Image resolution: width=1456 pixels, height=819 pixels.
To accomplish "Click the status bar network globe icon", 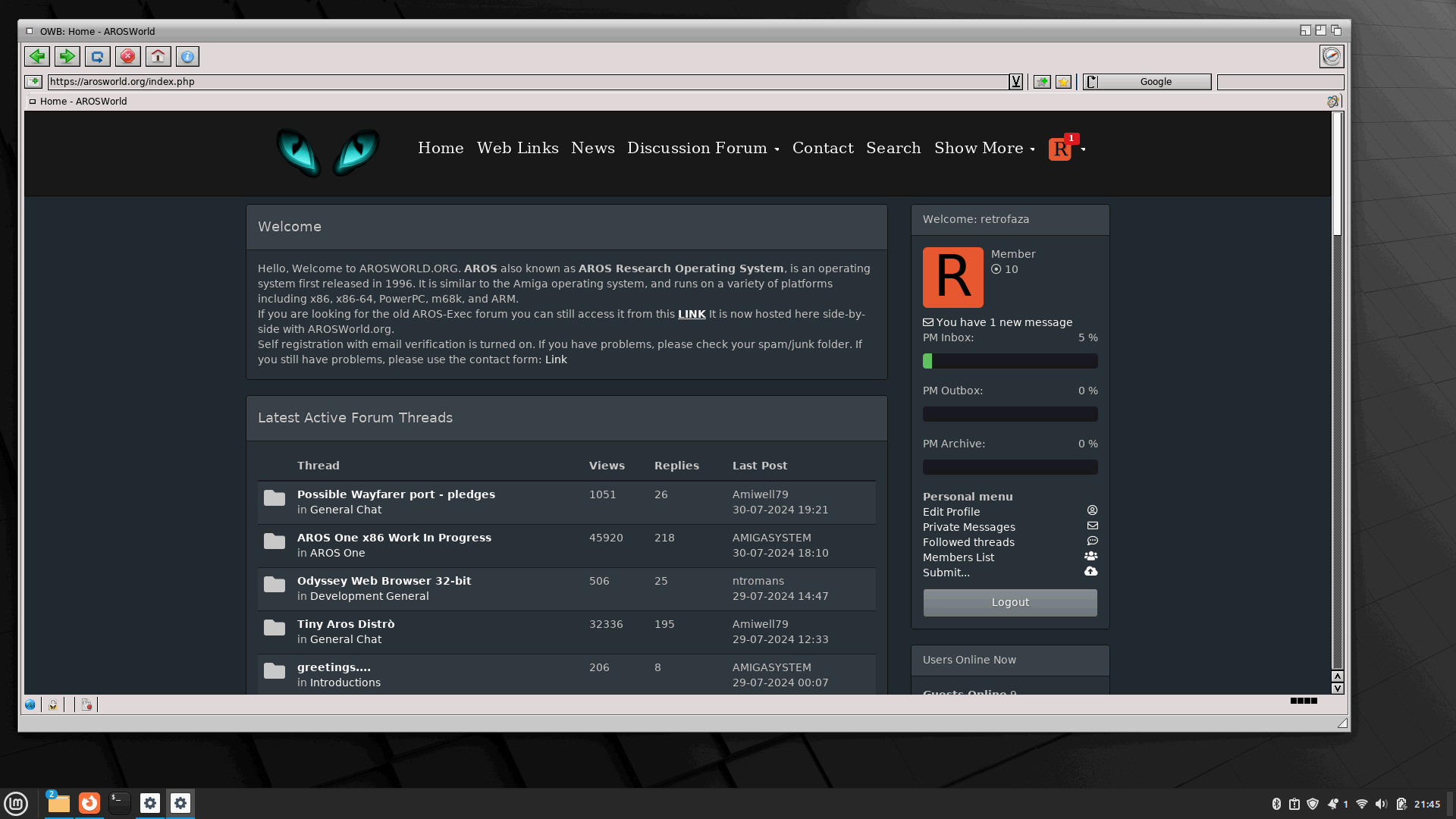I will coord(30,704).
